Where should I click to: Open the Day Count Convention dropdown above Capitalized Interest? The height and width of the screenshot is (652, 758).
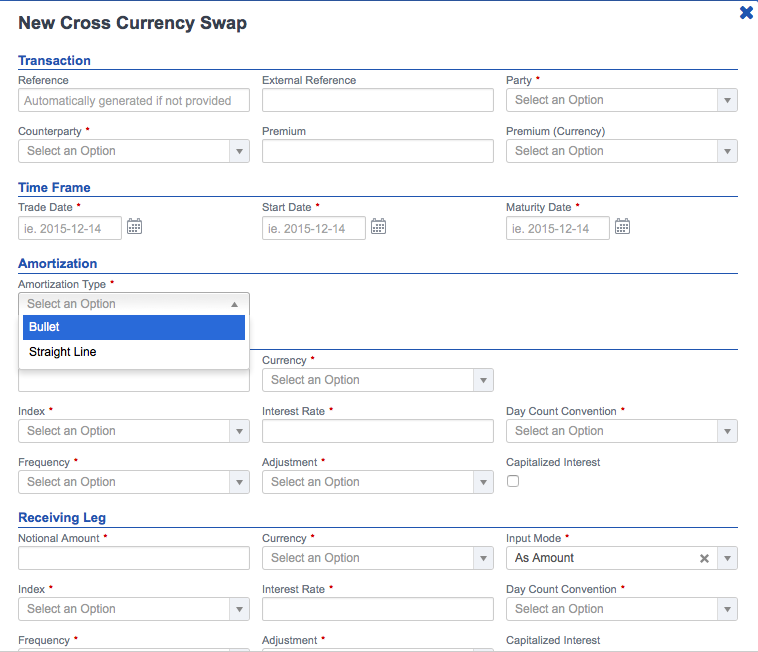pos(622,431)
